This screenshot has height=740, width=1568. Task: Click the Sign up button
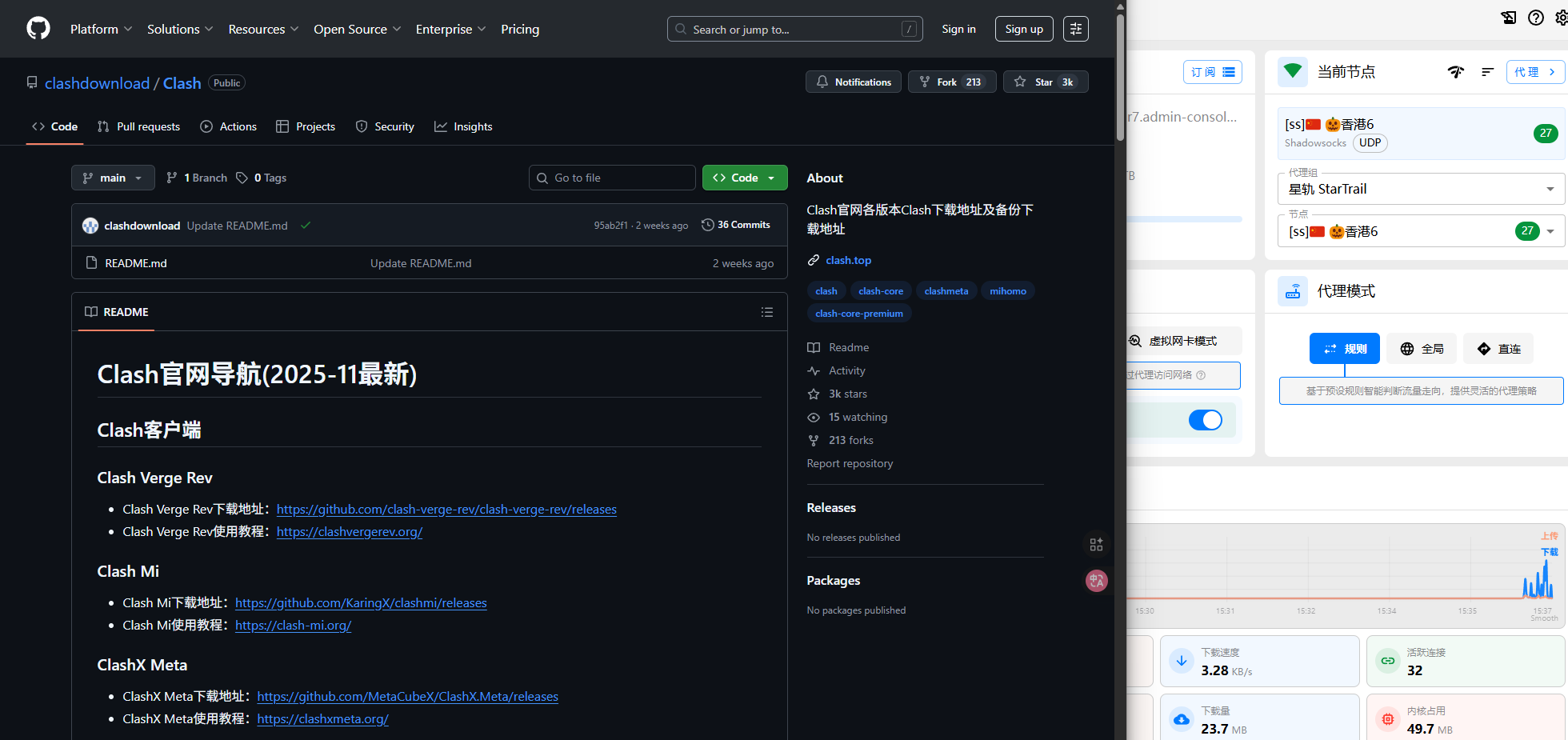coord(1023,29)
